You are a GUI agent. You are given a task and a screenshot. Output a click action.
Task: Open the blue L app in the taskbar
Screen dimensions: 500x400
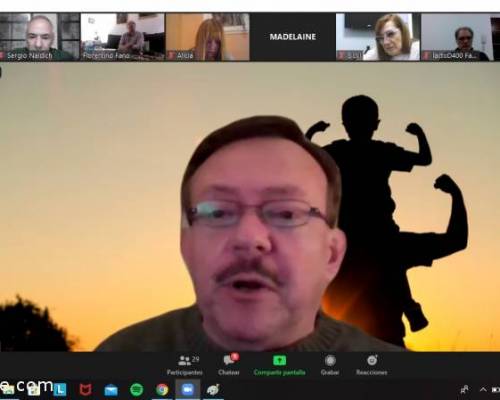60,389
